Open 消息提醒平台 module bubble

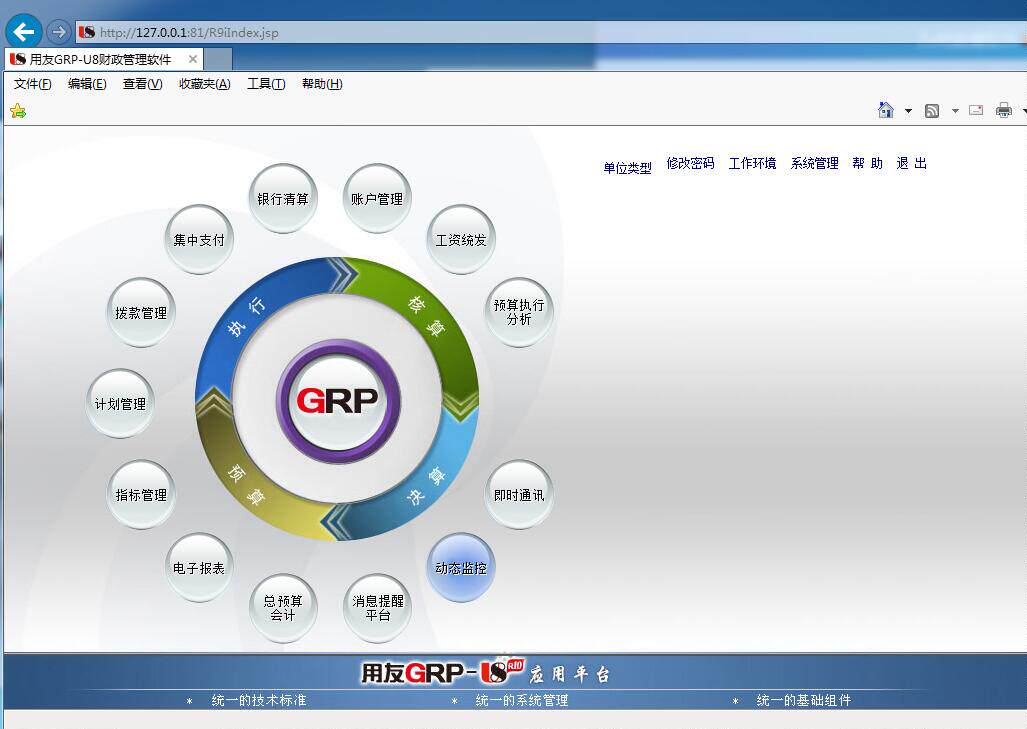tap(377, 608)
